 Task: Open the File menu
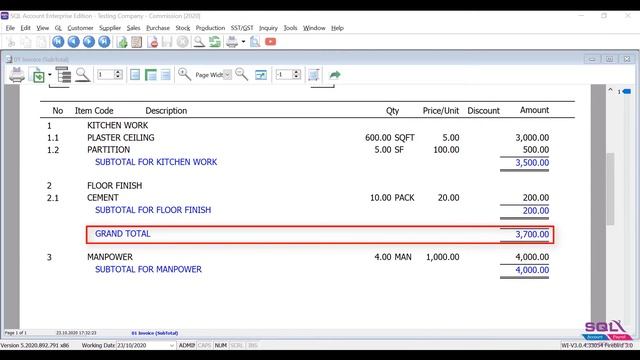pyautogui.click(x=10, y=28)
